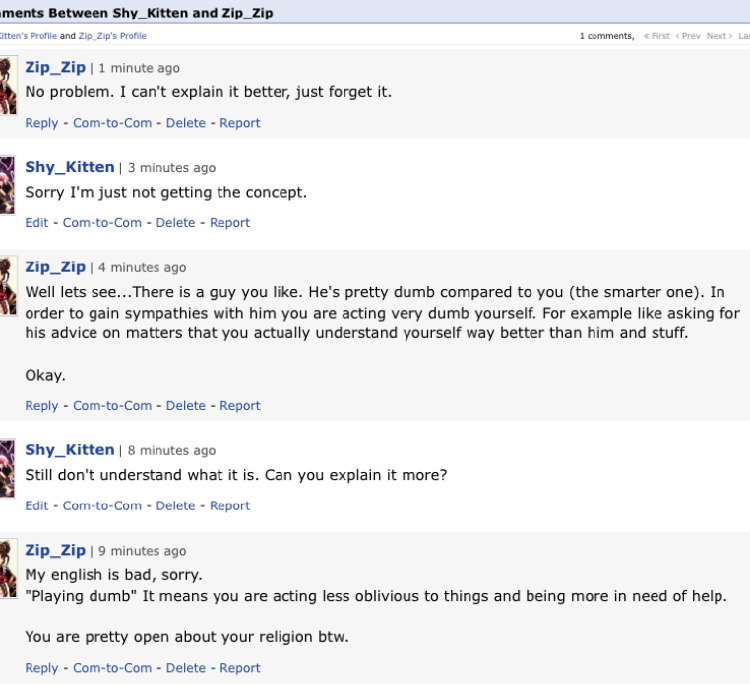Image resolution: width=750 pixels, height=684 pixels.
Task: Delete the 'No problem' comment from Zip_Zip
Action: [185, 123]
